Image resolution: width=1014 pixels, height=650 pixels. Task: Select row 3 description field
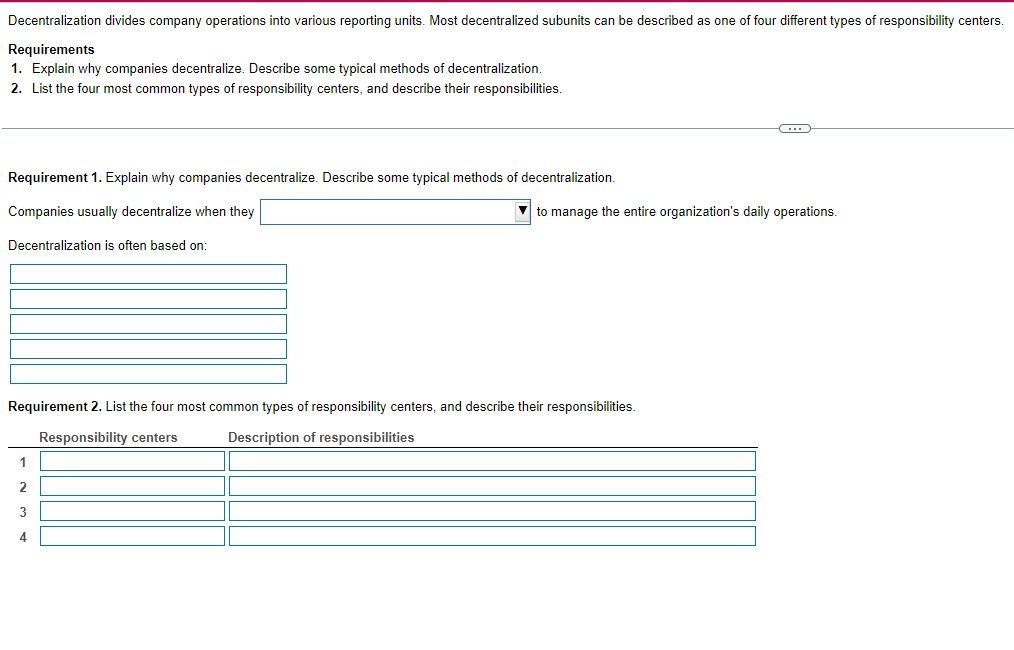pos(491,510)
